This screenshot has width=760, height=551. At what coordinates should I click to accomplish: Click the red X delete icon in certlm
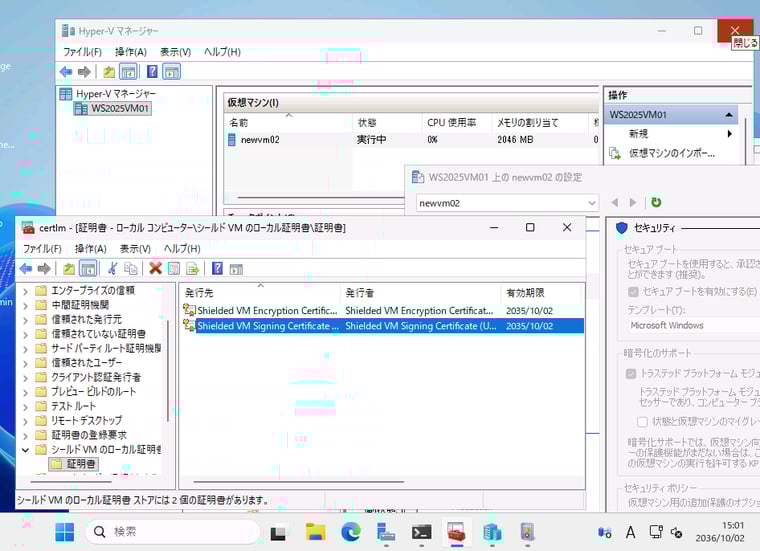(x=156, y=268)
